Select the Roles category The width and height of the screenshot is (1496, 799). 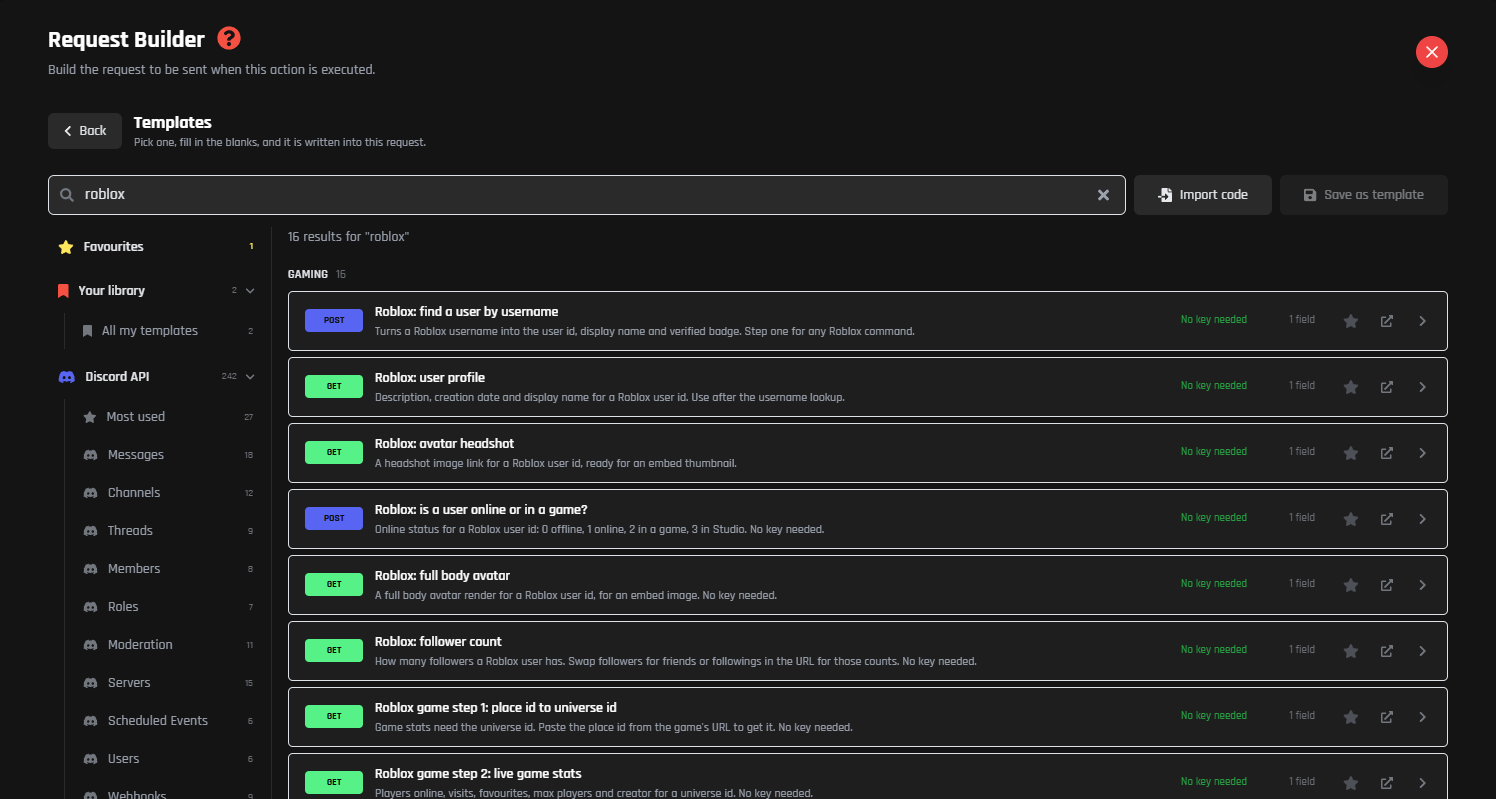click(x=168, y=607)
